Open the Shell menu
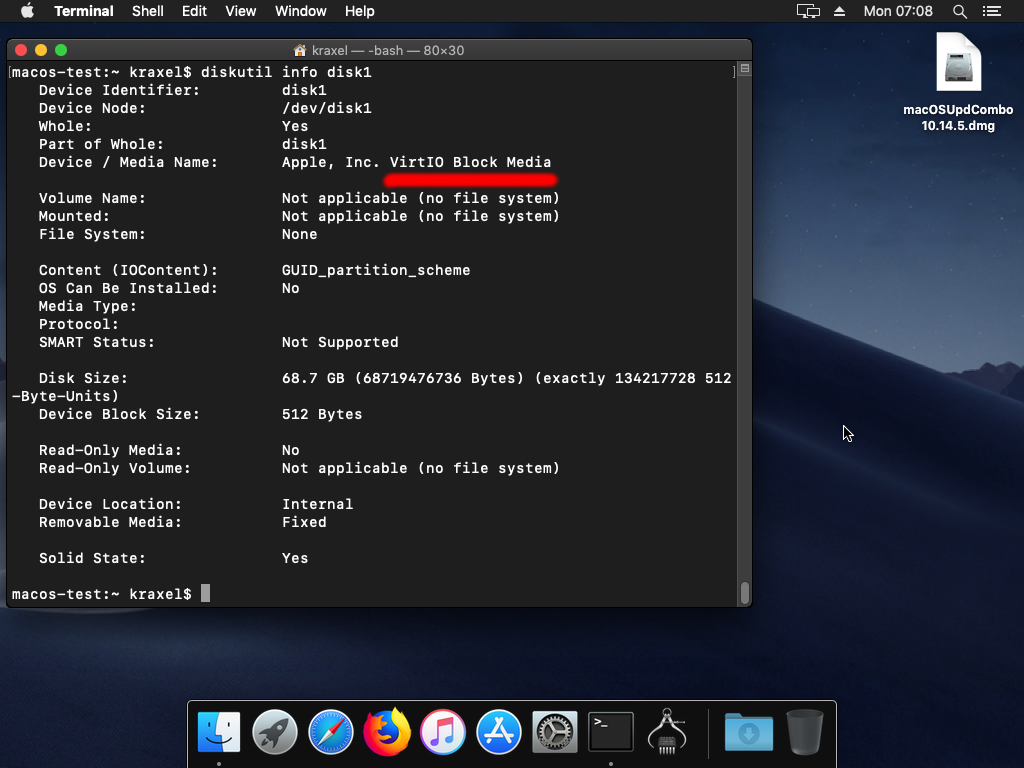This screenshot has height=768, width=1024. click(x=148, y=11)
